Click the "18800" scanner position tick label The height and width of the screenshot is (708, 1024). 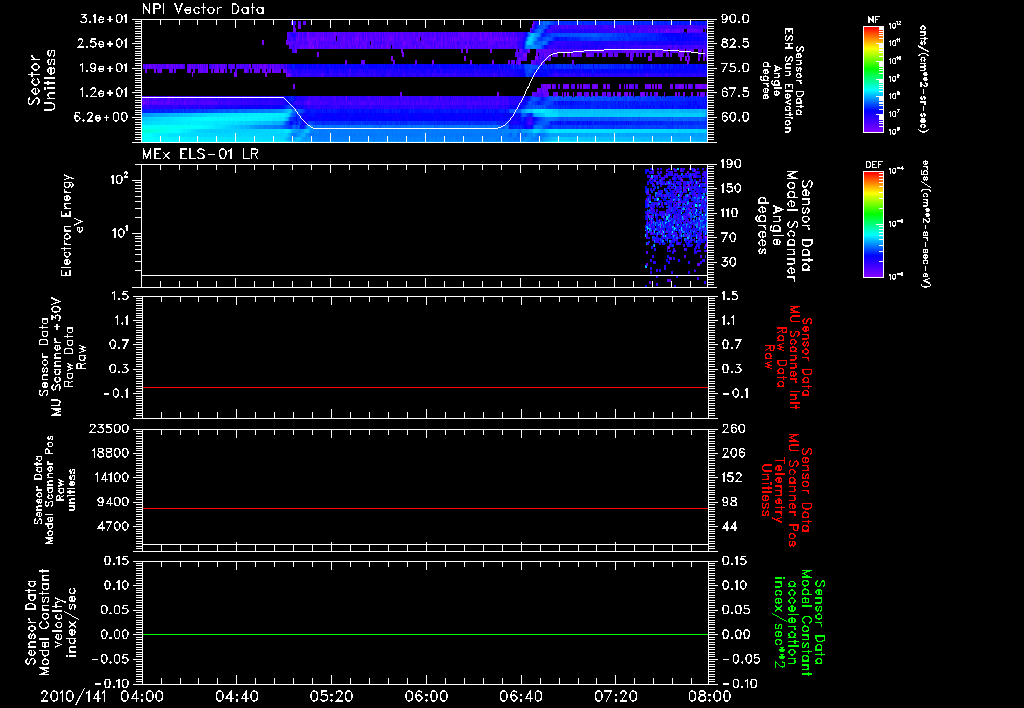coord(110,453)
